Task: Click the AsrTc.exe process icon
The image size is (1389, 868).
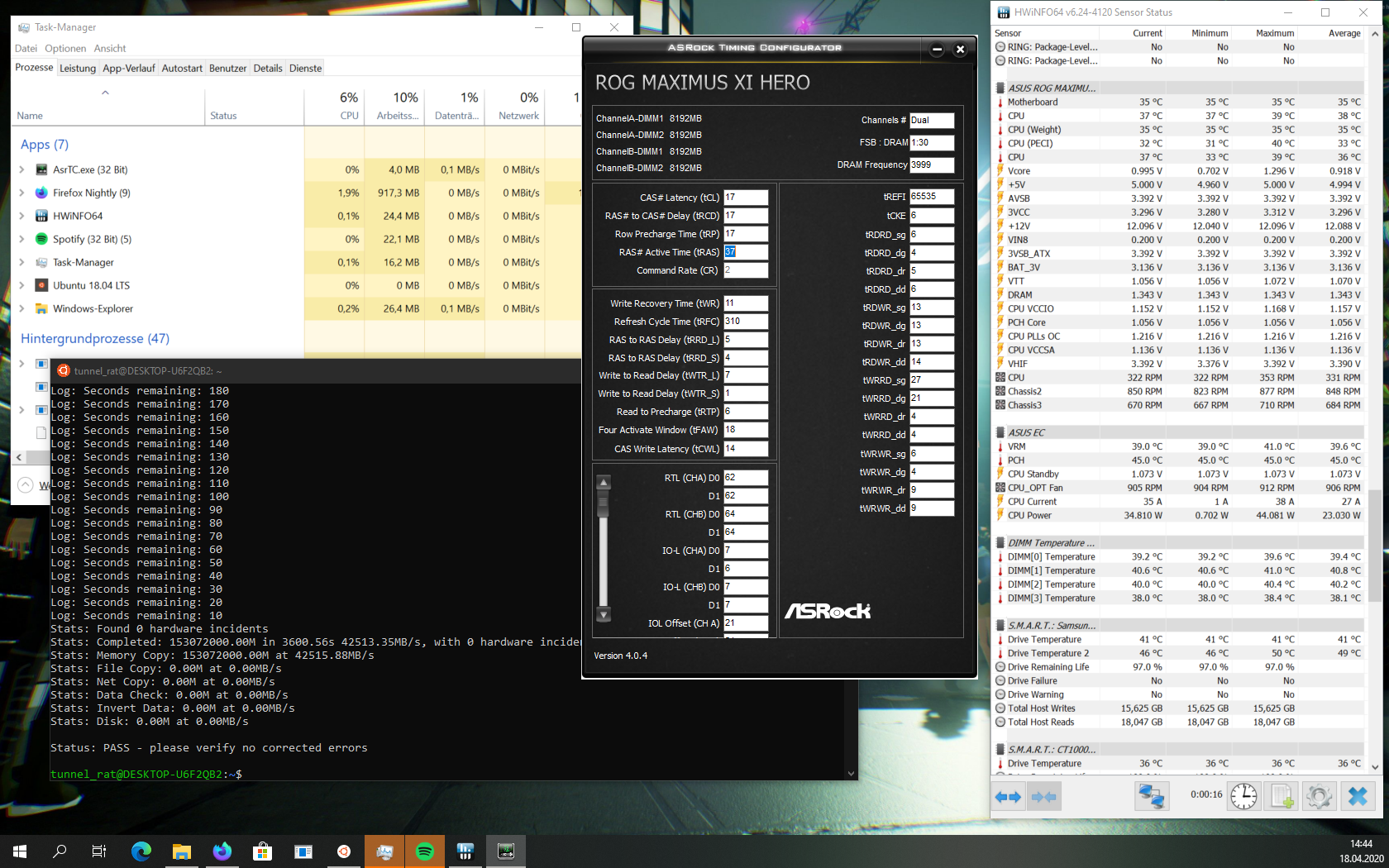Action: (41, 169)
